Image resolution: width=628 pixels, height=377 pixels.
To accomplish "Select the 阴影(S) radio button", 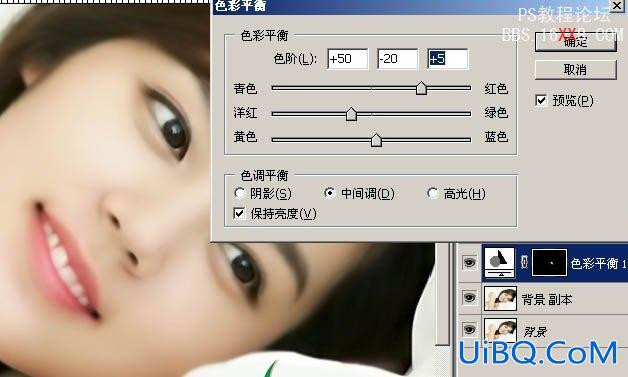I will (240, 194).
